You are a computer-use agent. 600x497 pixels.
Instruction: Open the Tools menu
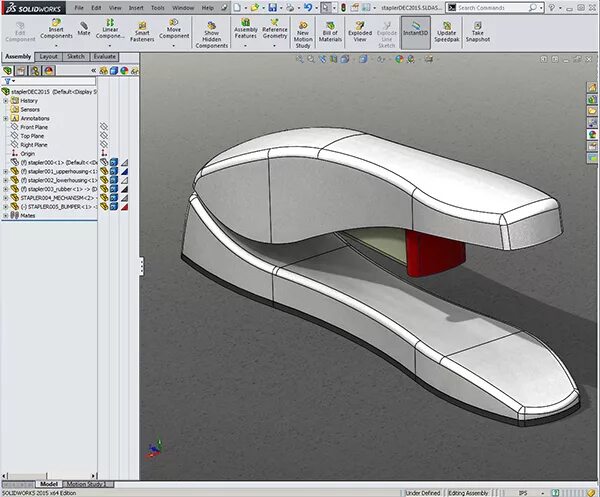pos(158,8)
